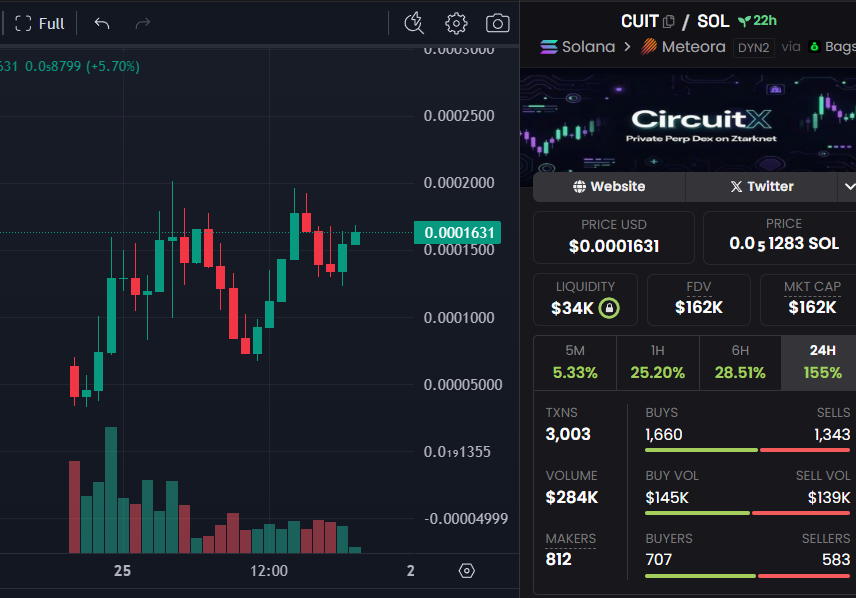Visit the project Website

609,187
